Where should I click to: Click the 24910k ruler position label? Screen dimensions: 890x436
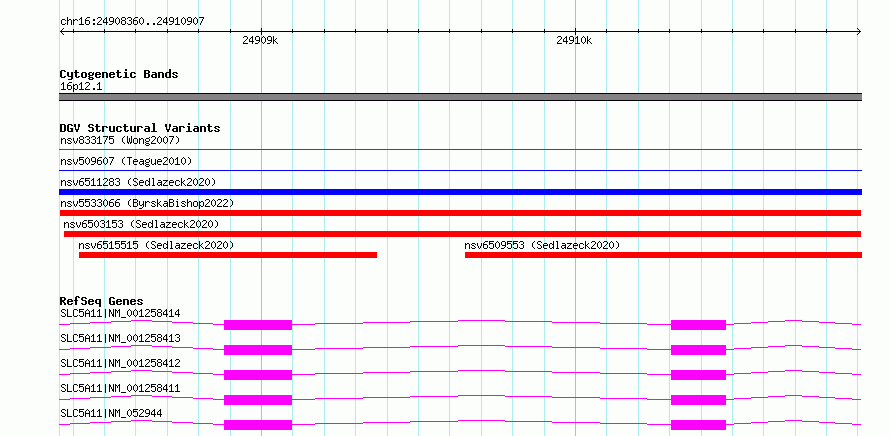tap(574, 40)
